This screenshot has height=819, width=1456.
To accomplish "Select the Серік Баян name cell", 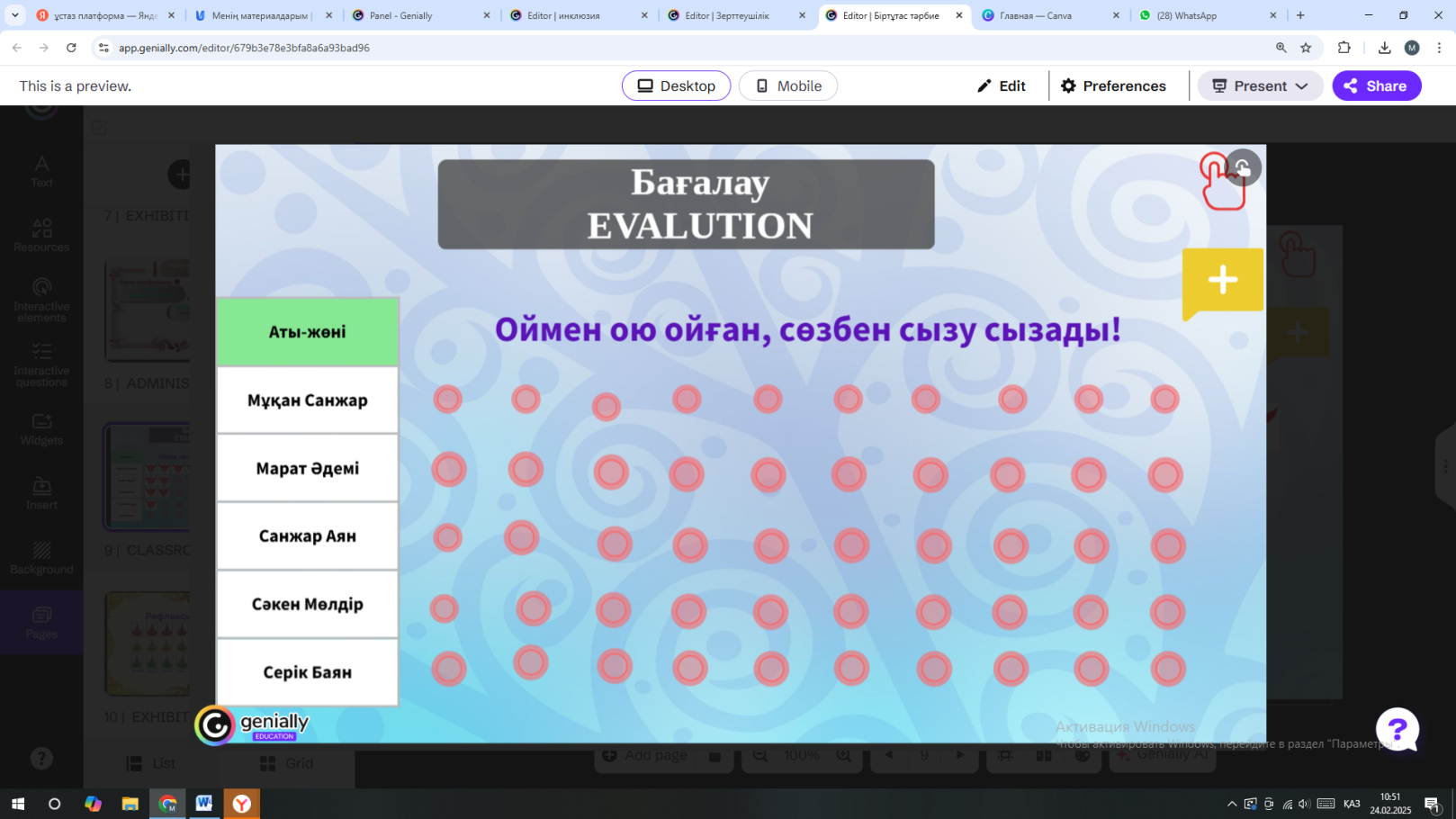I will [308, 672].
